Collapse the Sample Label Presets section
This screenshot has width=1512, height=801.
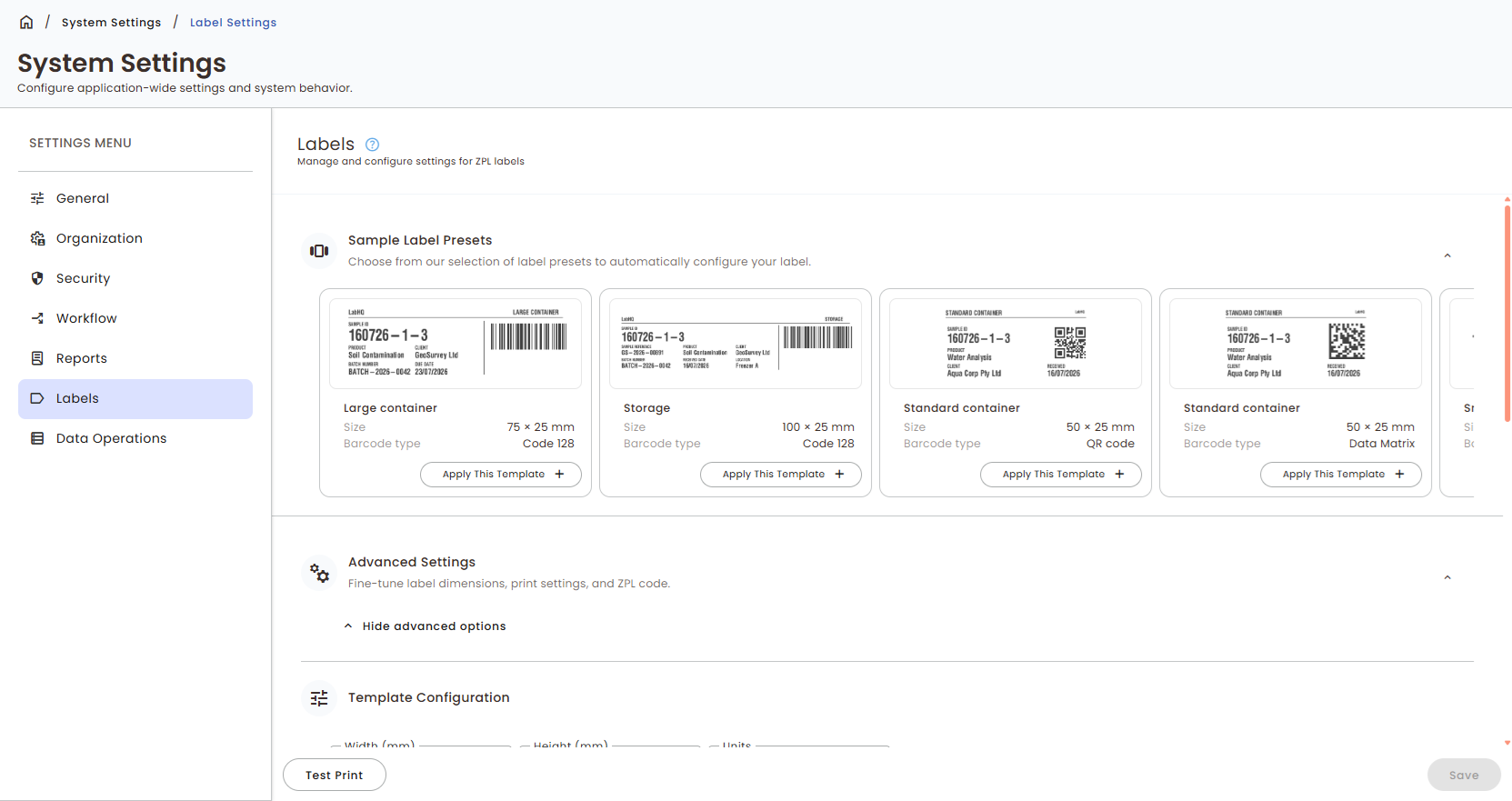click(x=1447, y=255)
